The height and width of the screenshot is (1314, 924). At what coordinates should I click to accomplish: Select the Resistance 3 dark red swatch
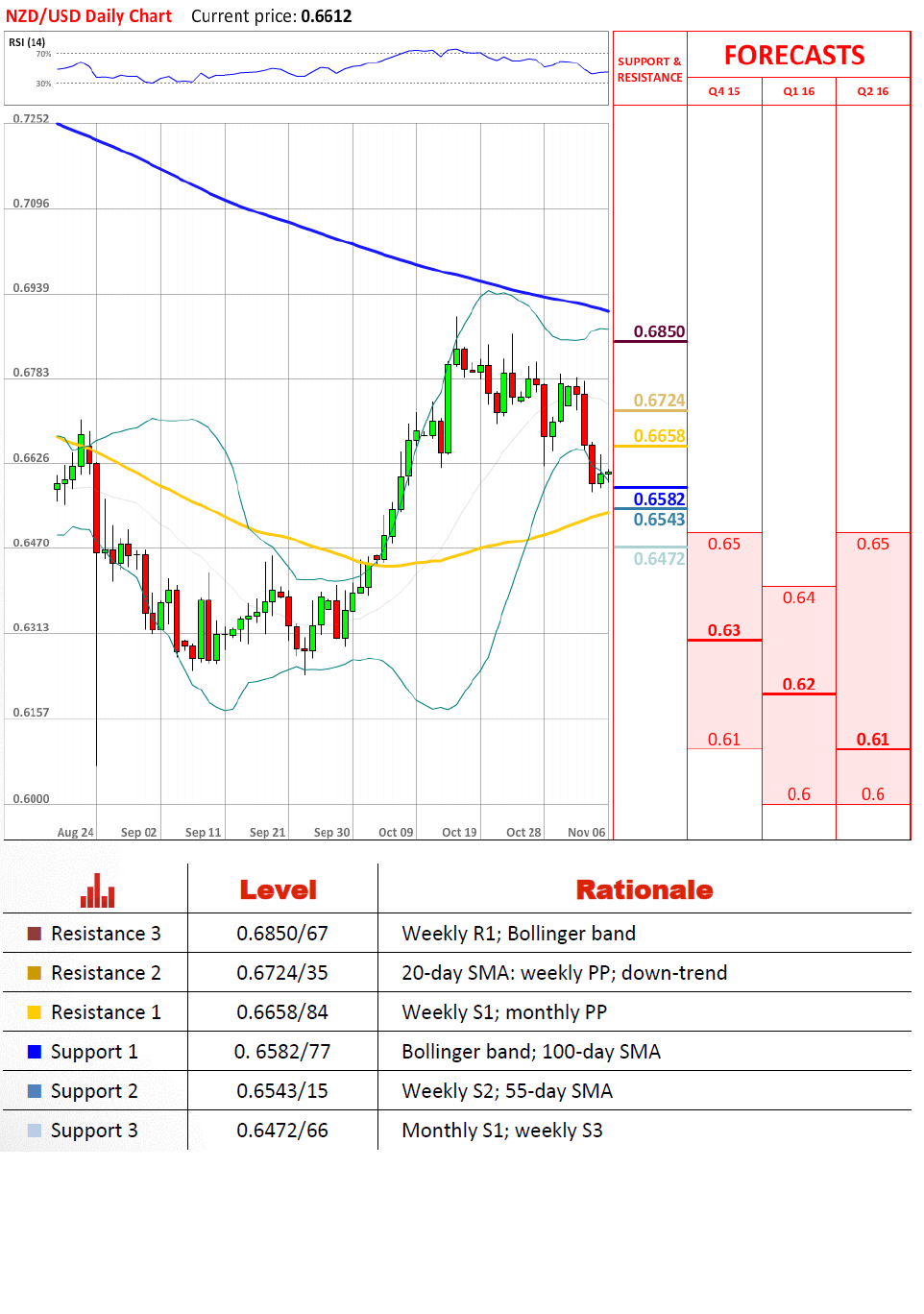click(x=35, y=934)
